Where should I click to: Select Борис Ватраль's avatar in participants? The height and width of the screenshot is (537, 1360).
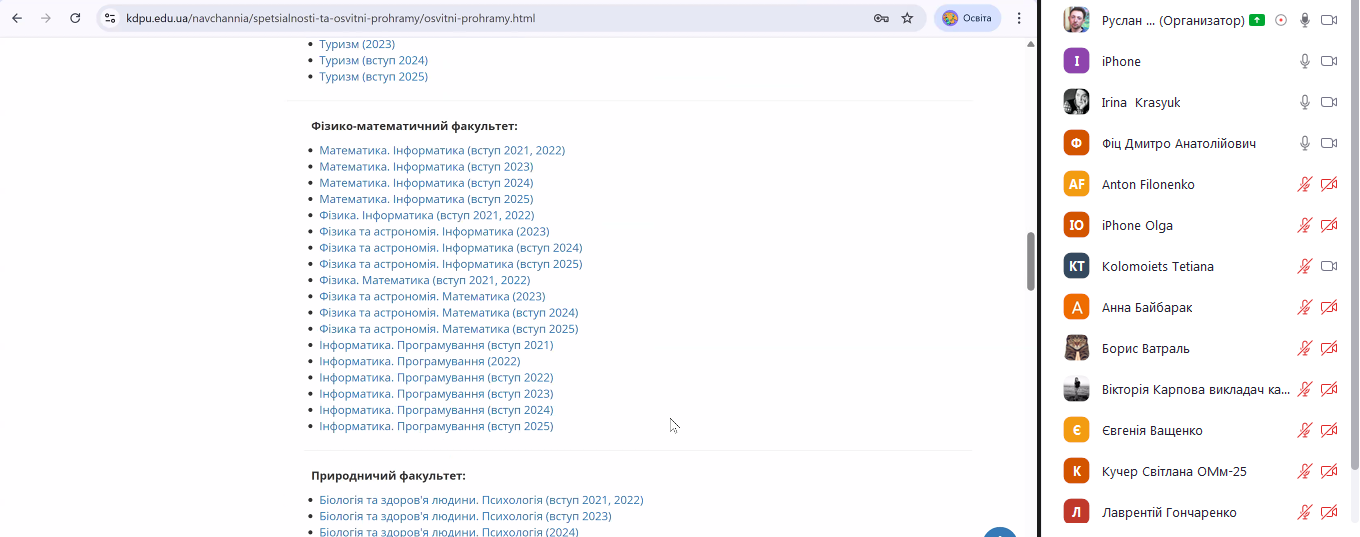[x=1076, y=348]
